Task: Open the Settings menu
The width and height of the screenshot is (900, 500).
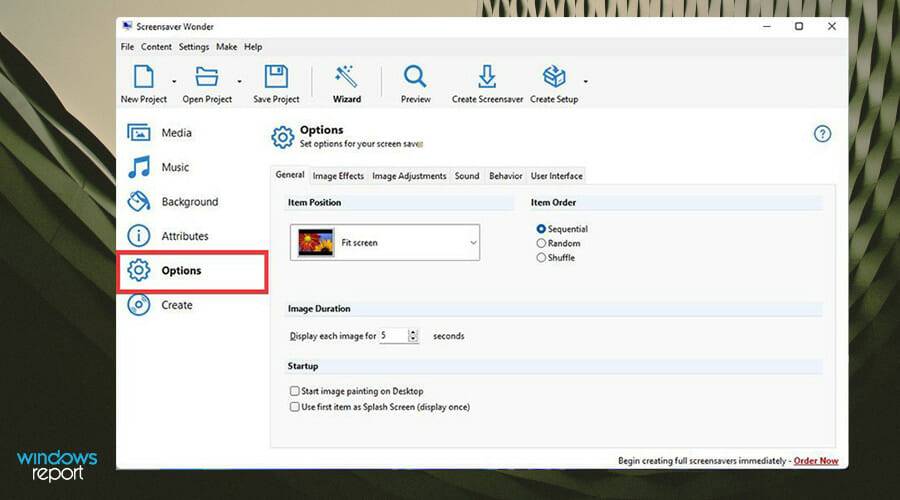Action: pos(193,47)
